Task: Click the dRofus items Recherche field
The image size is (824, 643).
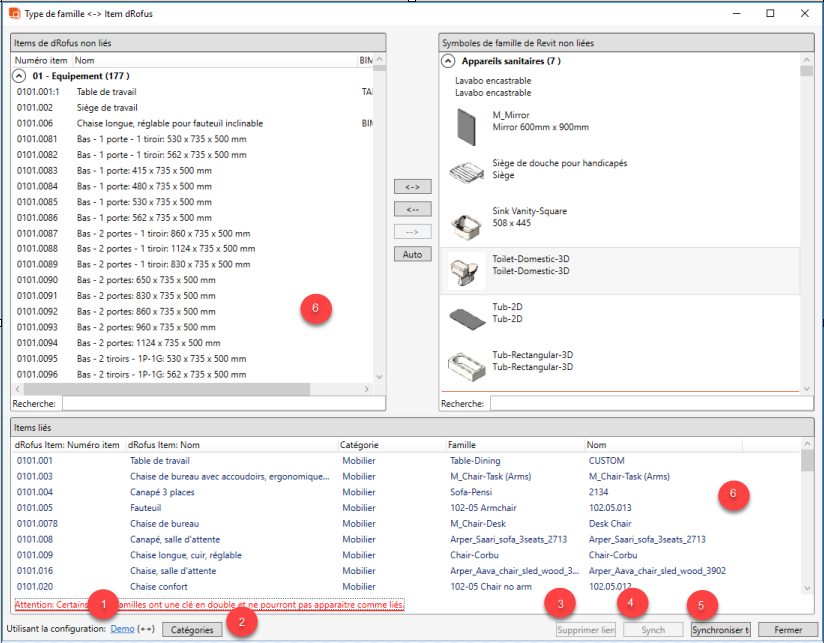Action: [223, 404]
